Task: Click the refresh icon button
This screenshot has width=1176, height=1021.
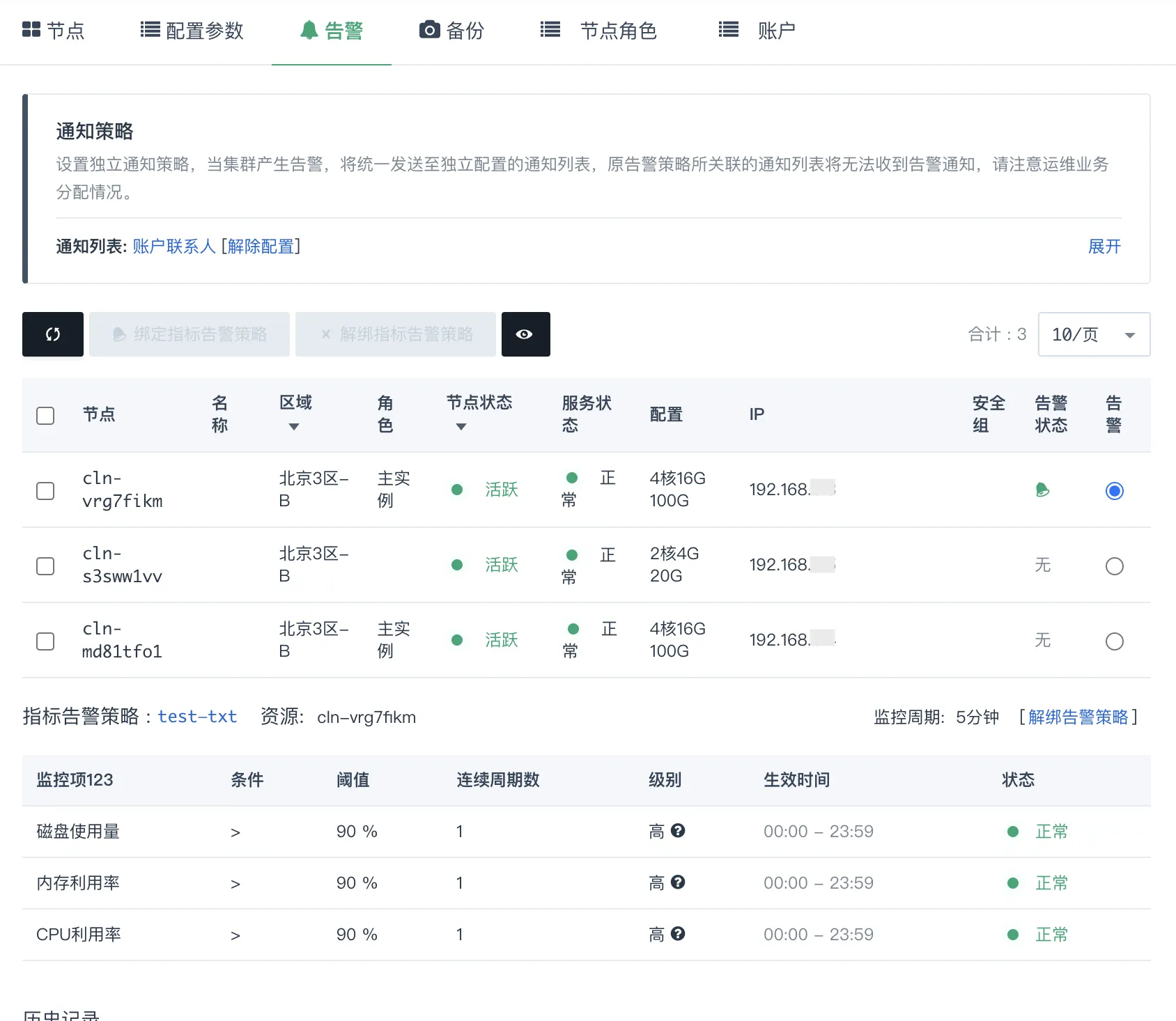Action: coord(52,334)
